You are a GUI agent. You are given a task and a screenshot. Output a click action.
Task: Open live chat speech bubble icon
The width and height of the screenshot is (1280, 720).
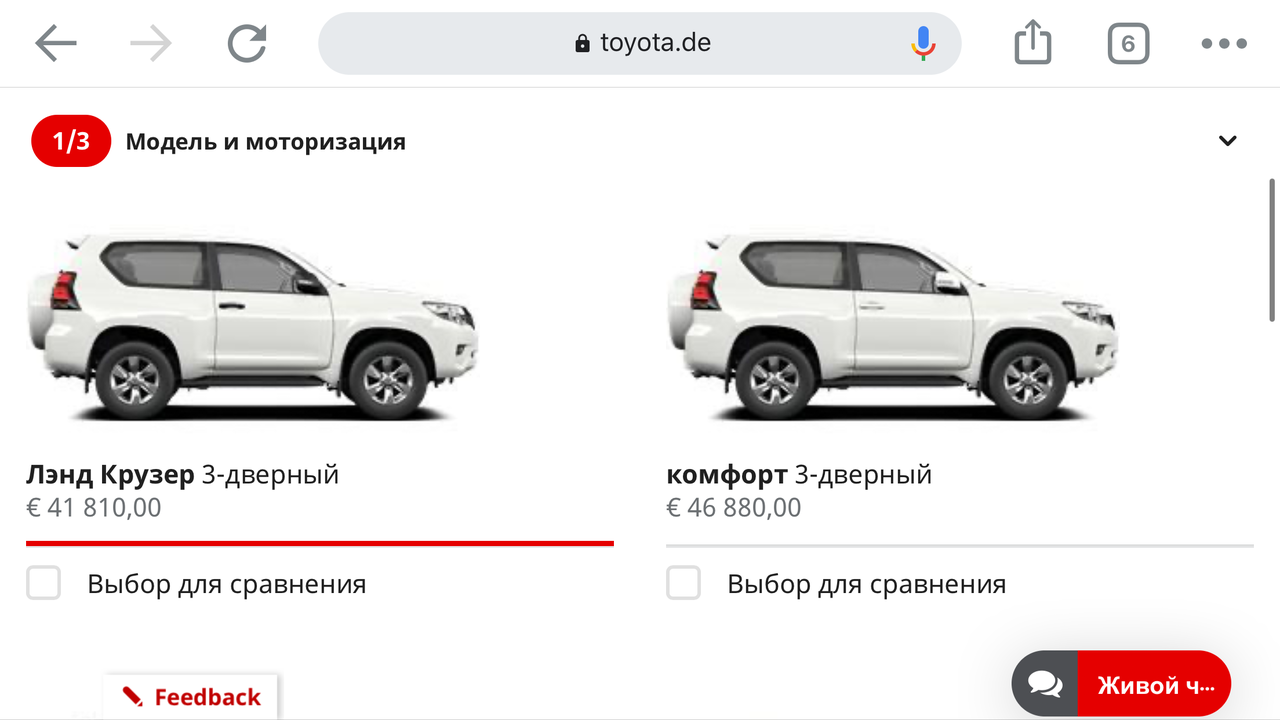coord(1045,684)
